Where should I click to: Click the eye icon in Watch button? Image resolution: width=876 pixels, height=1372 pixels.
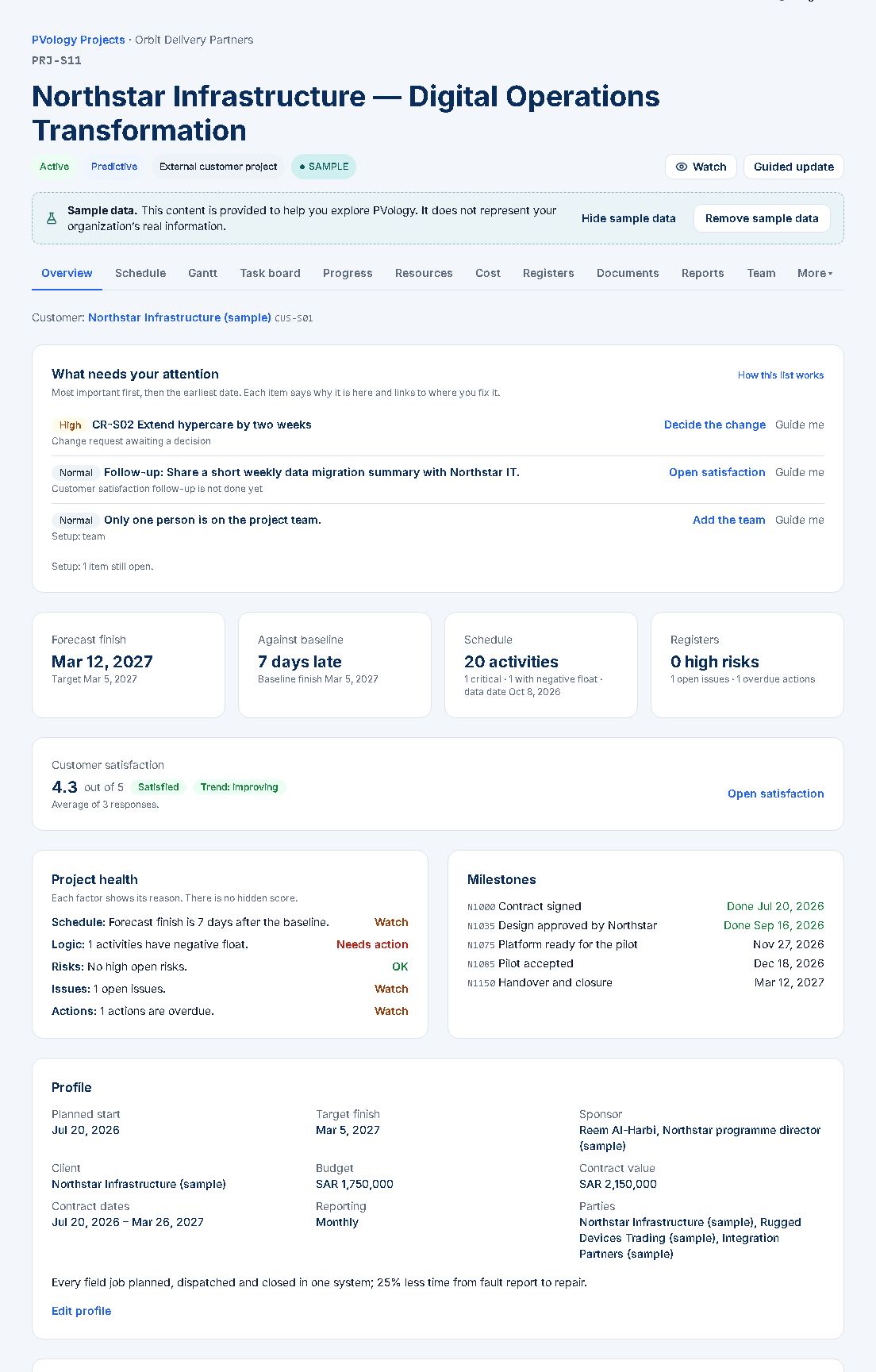click(681, 167)
